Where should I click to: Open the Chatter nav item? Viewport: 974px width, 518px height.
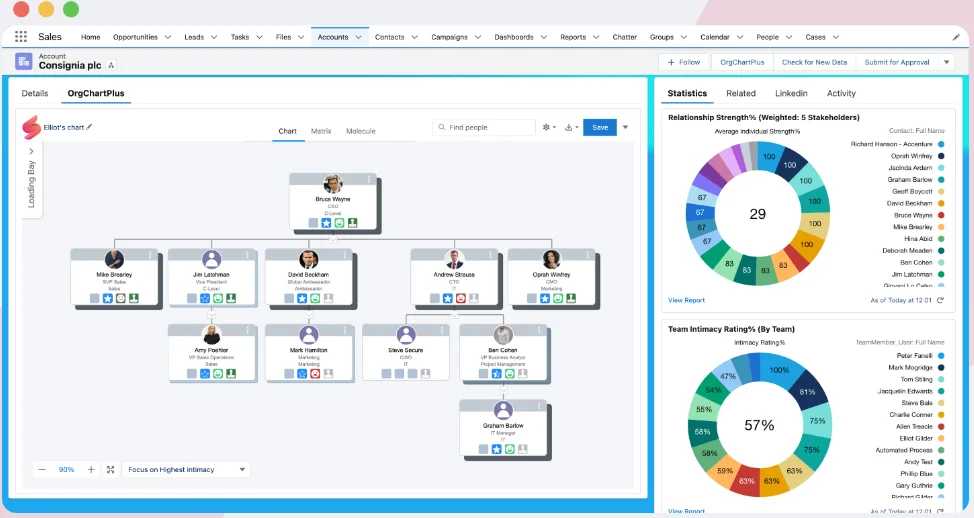(625, 37)
